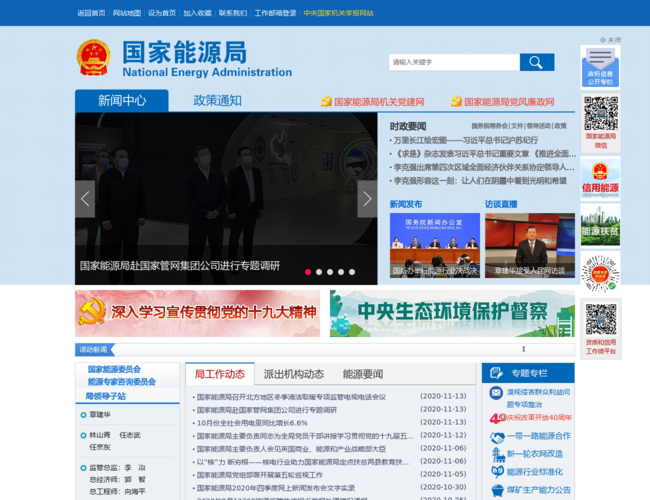Select the fifth carousel dot
The image size is (650, 500).
[352, 272]
